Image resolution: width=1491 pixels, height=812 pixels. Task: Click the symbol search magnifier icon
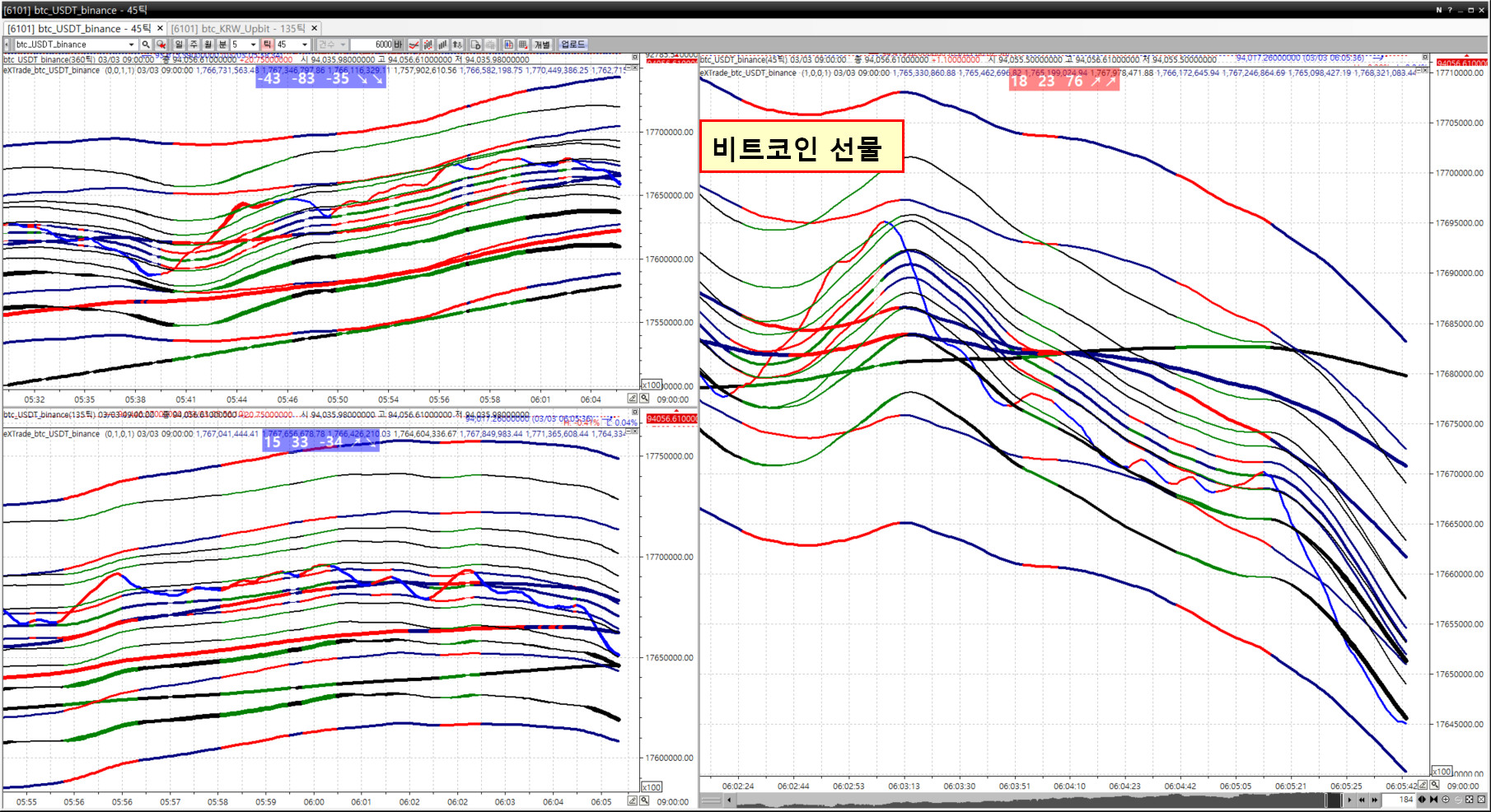tap(146, 44)
